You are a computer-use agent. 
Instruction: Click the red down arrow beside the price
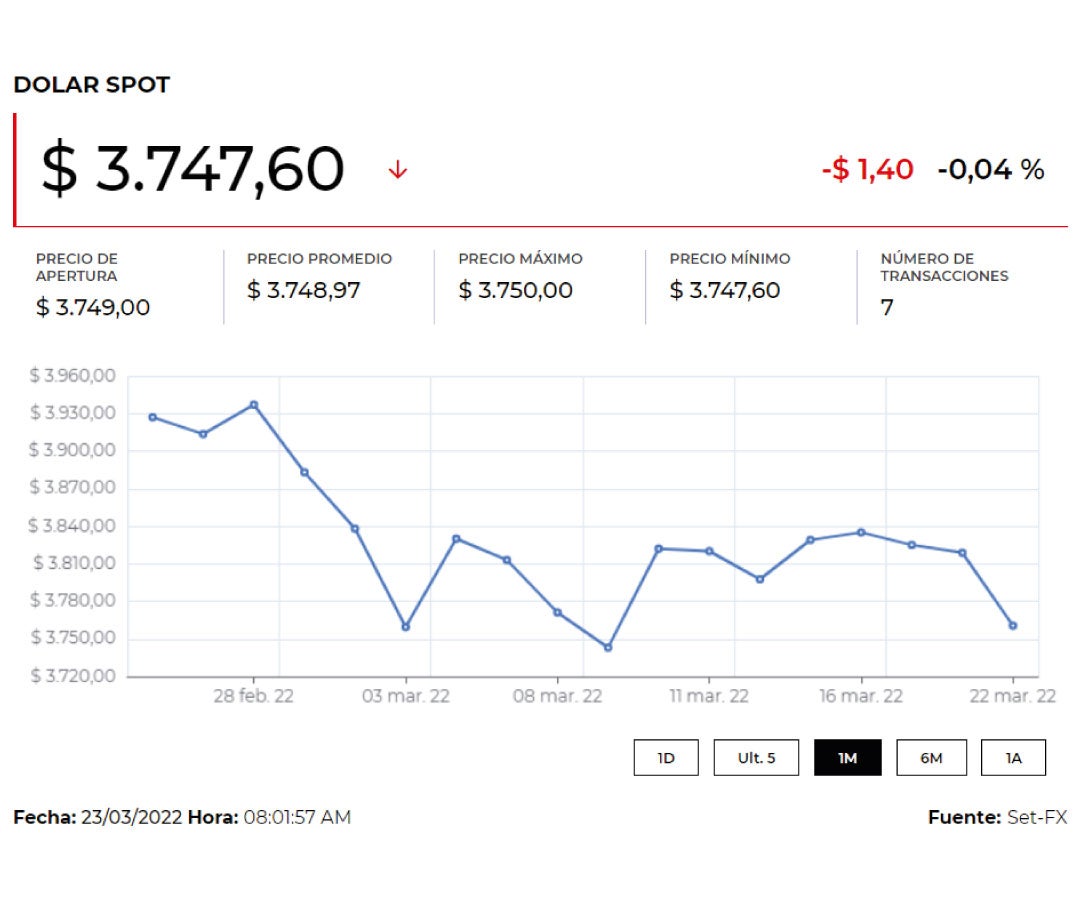pyautogui.click(x=398, y=171)
